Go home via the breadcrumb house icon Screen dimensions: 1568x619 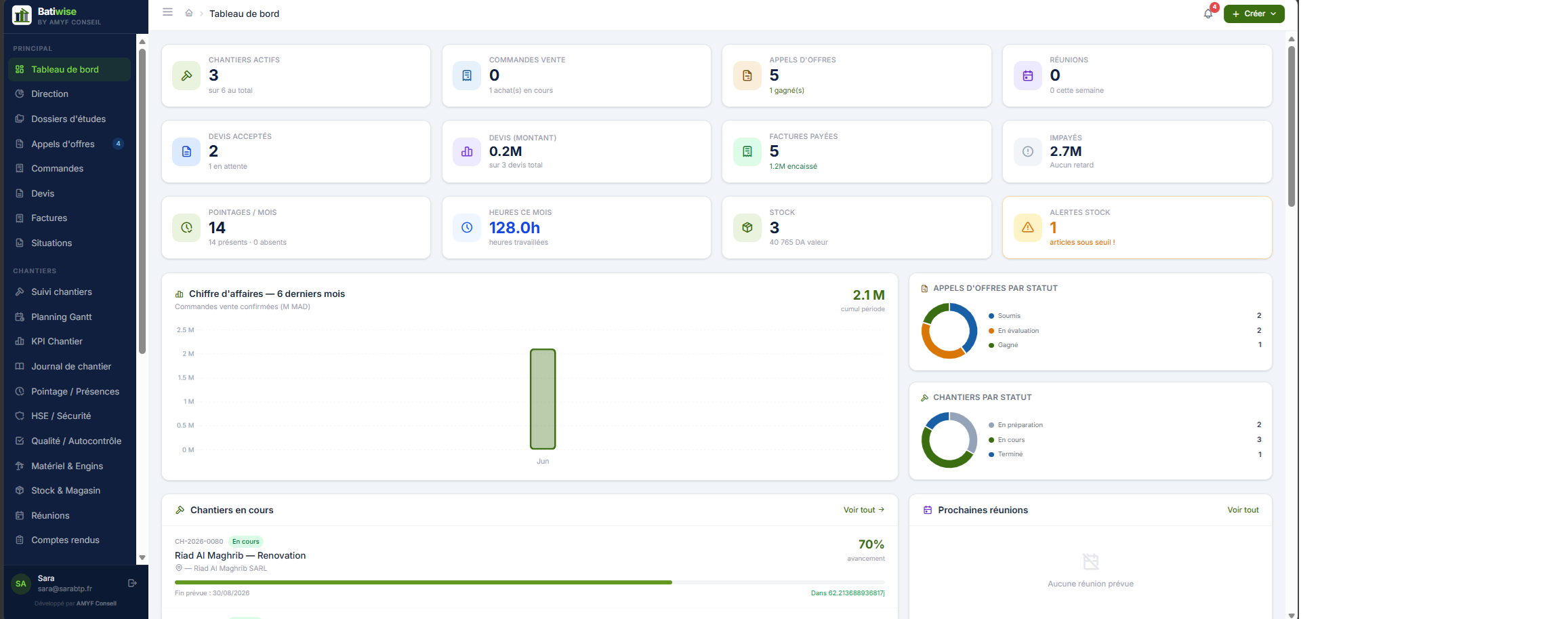pos(189,13)
